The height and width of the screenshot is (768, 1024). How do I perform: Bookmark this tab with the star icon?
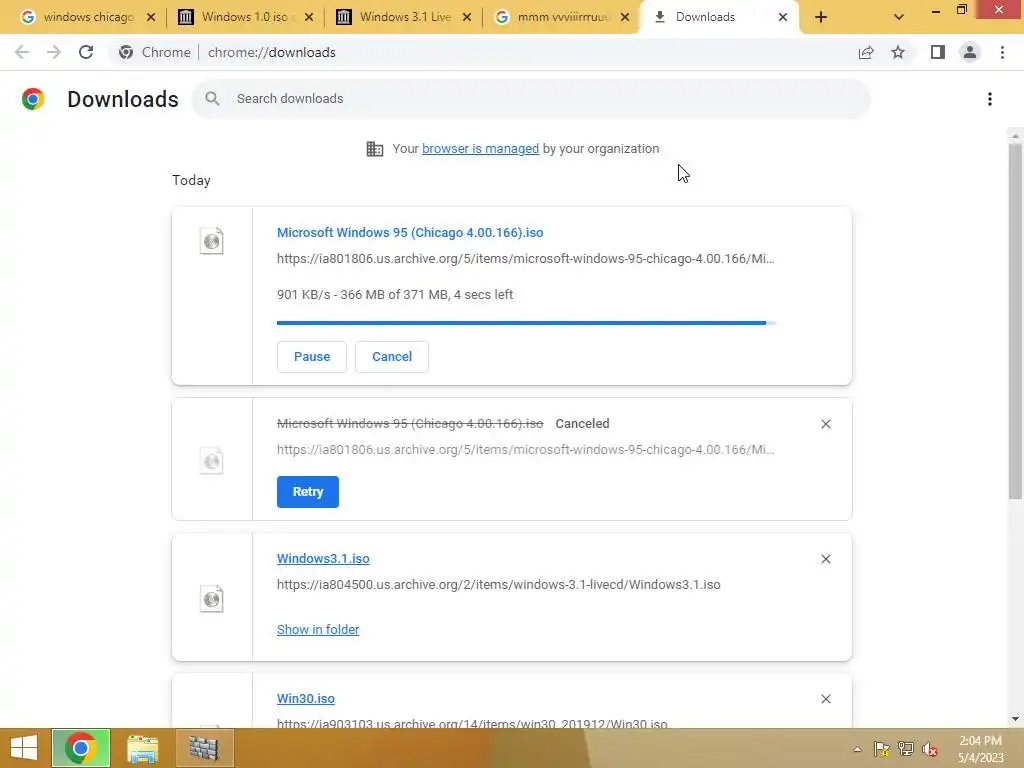pyautogui.click(x=898, y=52)
